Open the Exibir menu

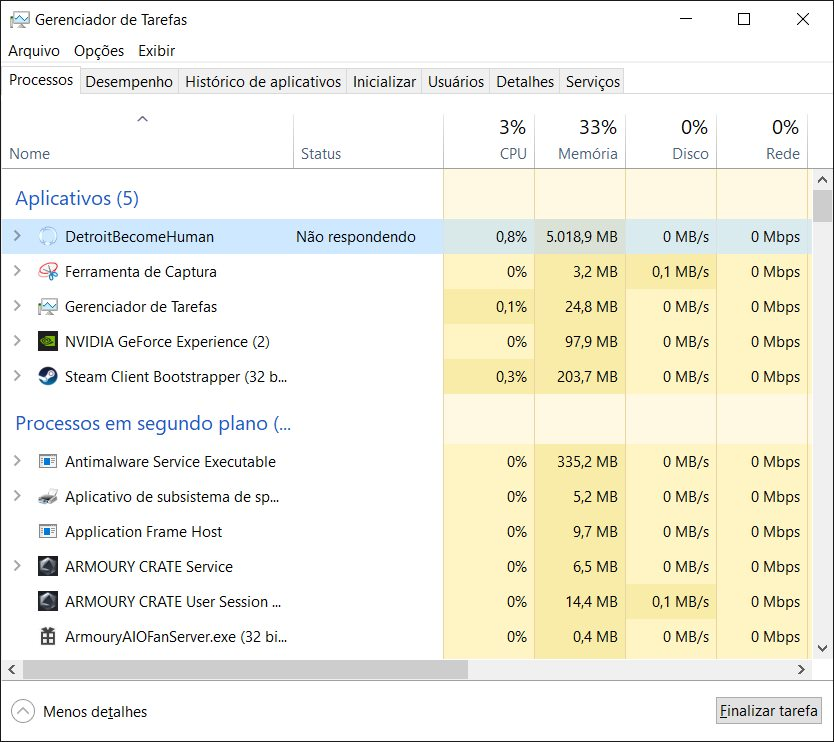[156, 51]
